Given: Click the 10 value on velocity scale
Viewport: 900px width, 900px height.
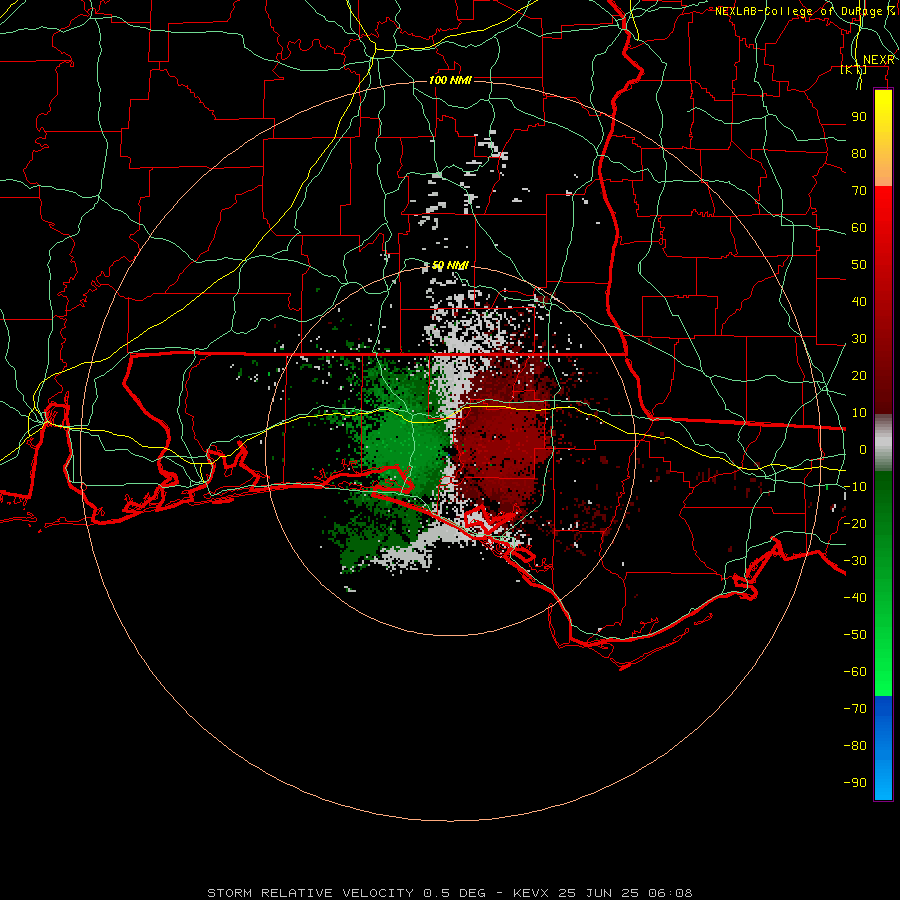Looking at the screenshot, I should pos(859,413).
